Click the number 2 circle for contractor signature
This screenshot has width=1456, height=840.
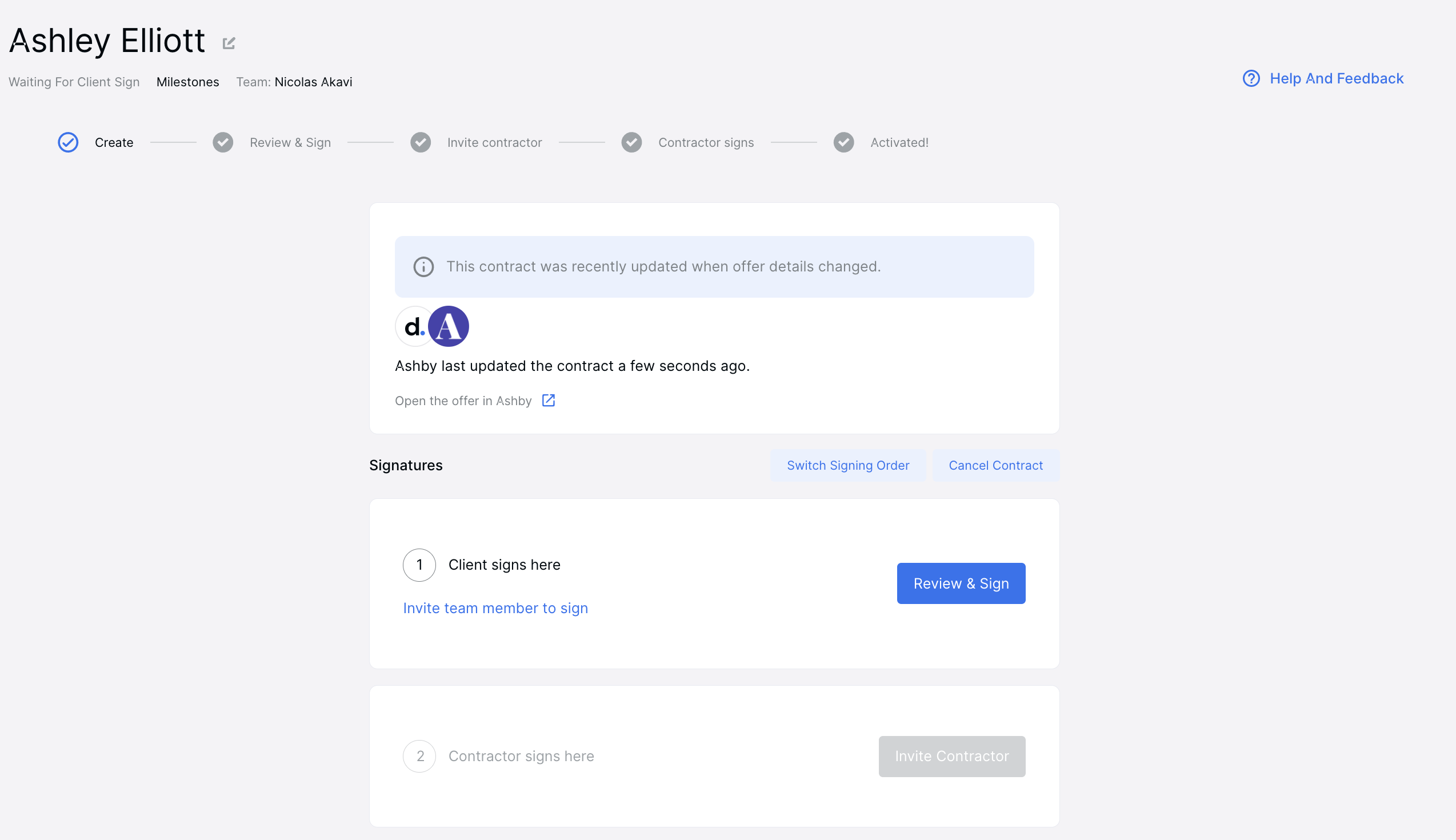[x=419, y=757]
